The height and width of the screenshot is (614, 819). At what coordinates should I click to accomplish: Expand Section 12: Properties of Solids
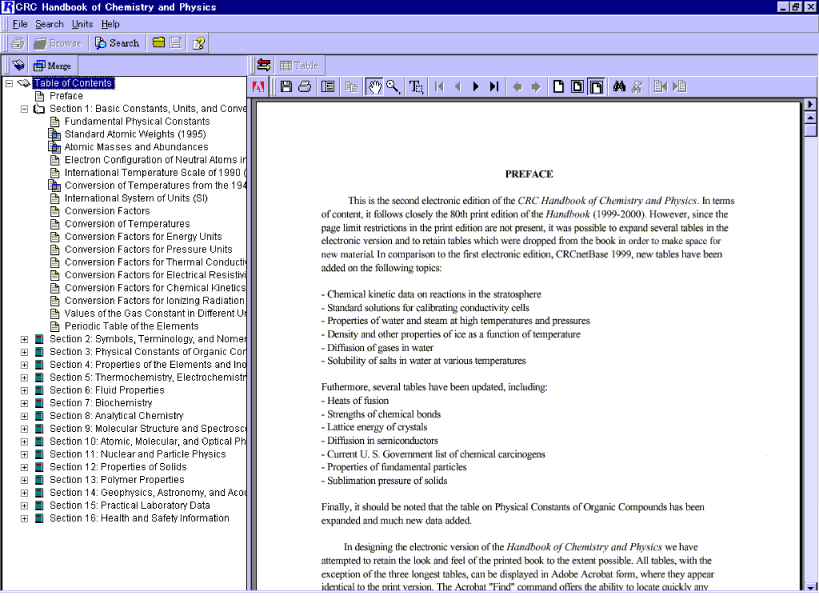[24, 467]
